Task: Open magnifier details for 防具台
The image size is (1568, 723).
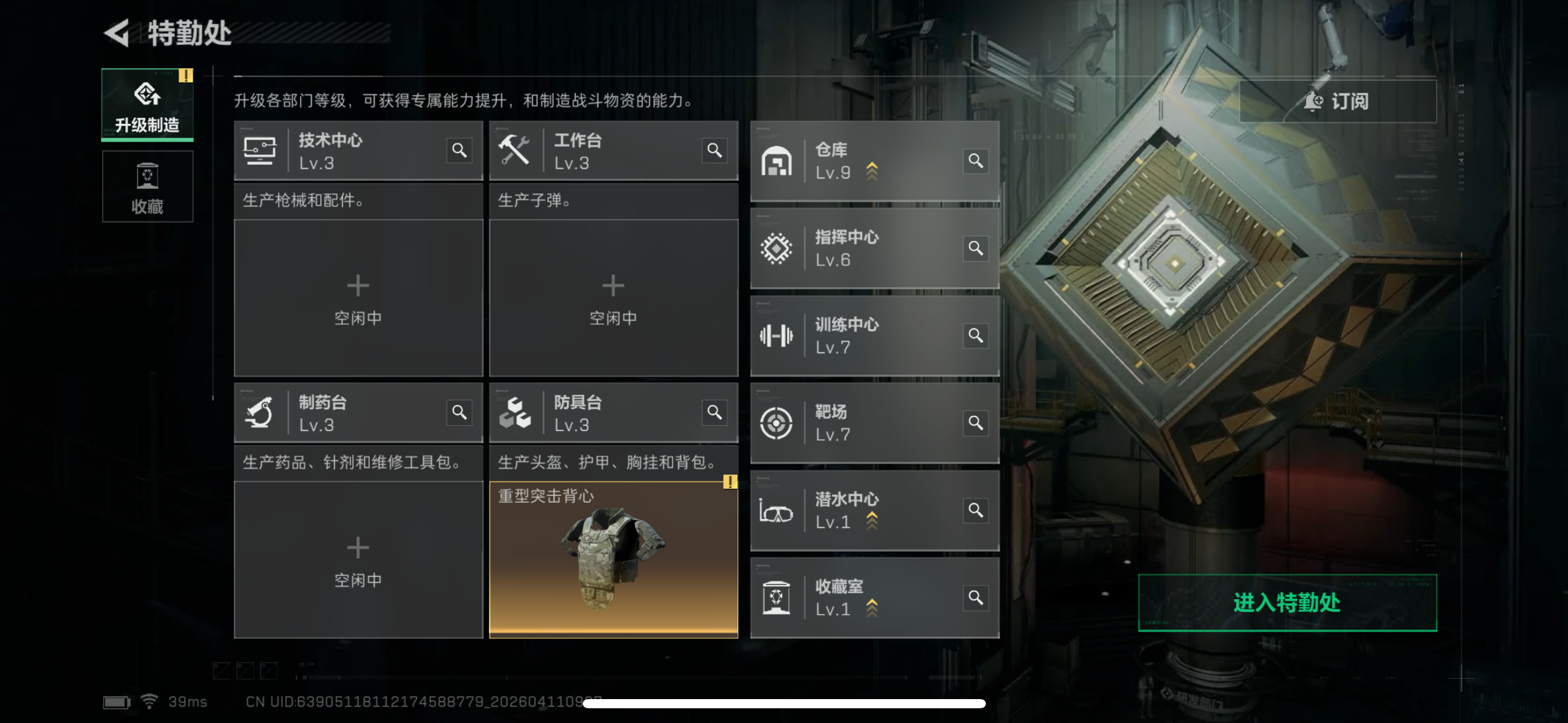Action: (715, 412)
